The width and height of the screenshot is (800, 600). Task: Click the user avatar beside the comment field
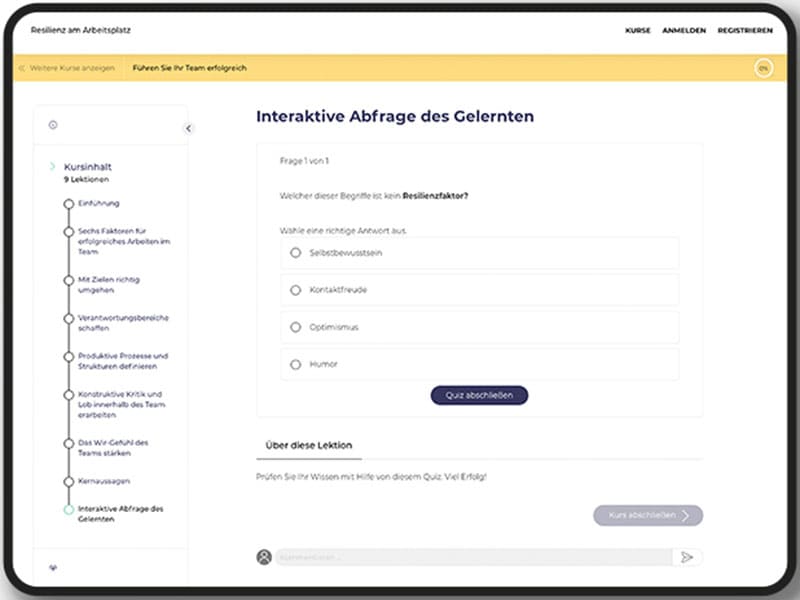tap(264, 557)
